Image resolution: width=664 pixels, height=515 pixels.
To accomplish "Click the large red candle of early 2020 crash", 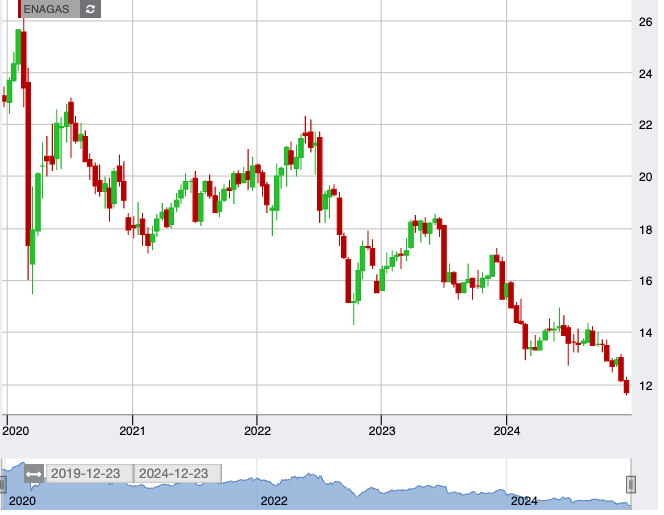I will (28, 164).
